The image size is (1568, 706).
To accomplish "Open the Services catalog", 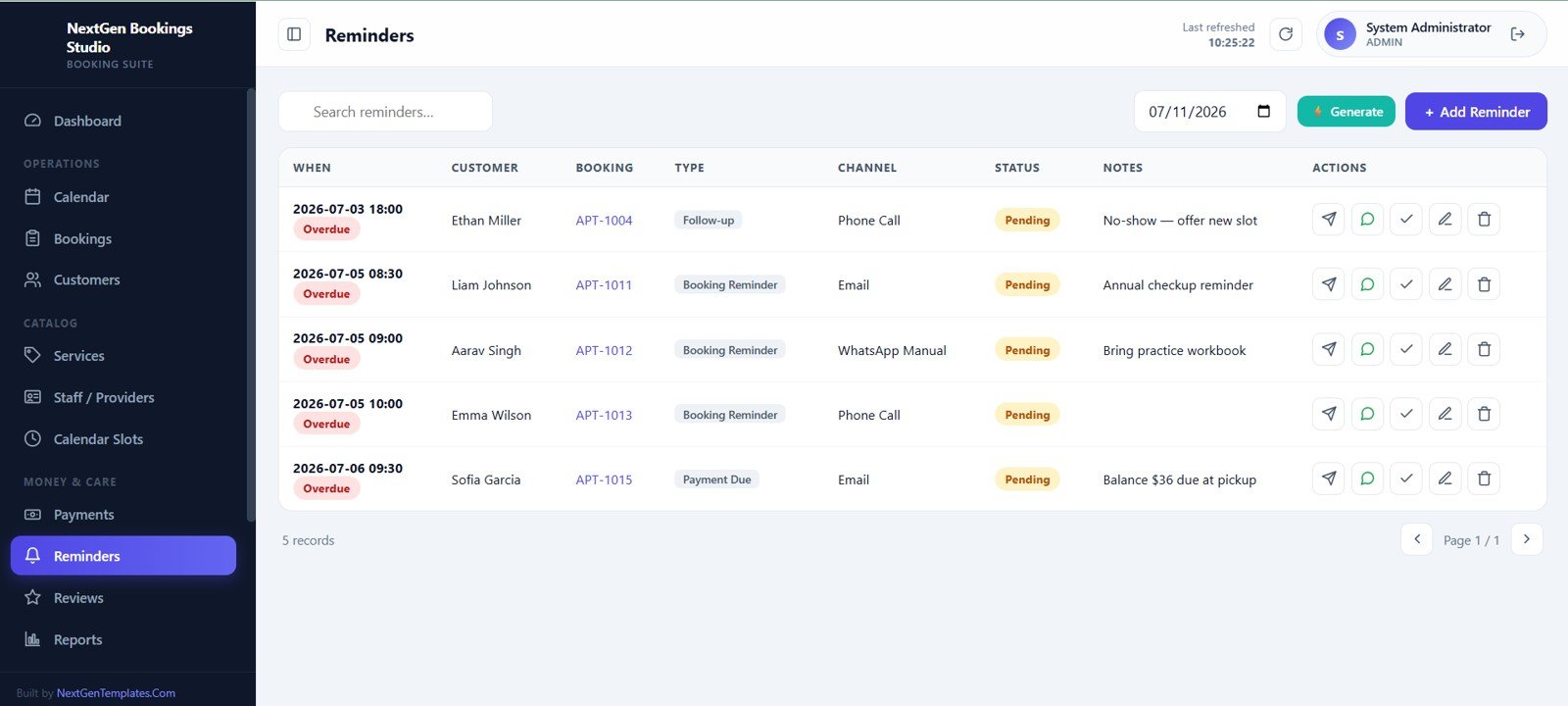I will point(123,356).
